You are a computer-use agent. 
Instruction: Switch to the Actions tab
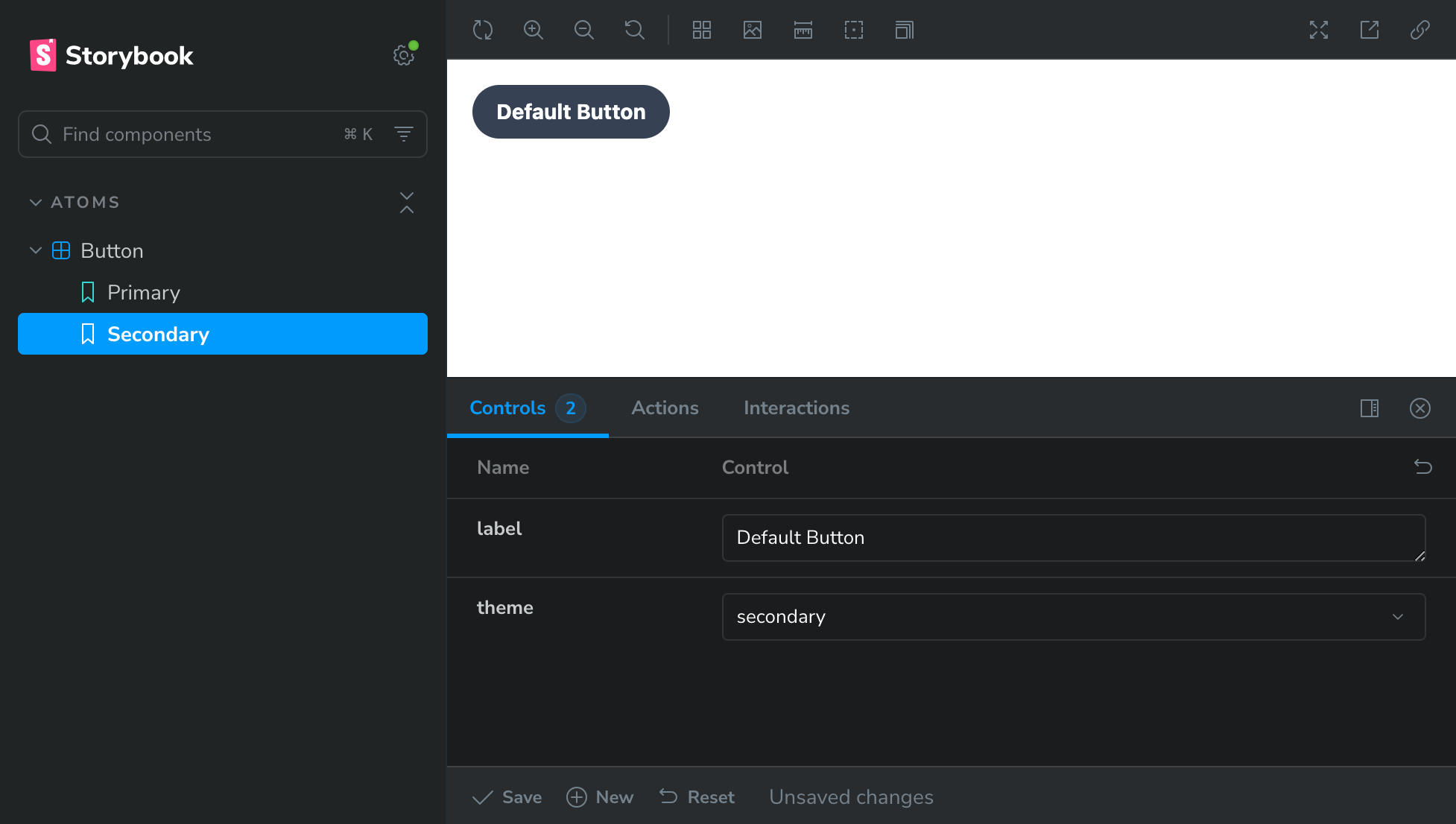click(665, 408)
